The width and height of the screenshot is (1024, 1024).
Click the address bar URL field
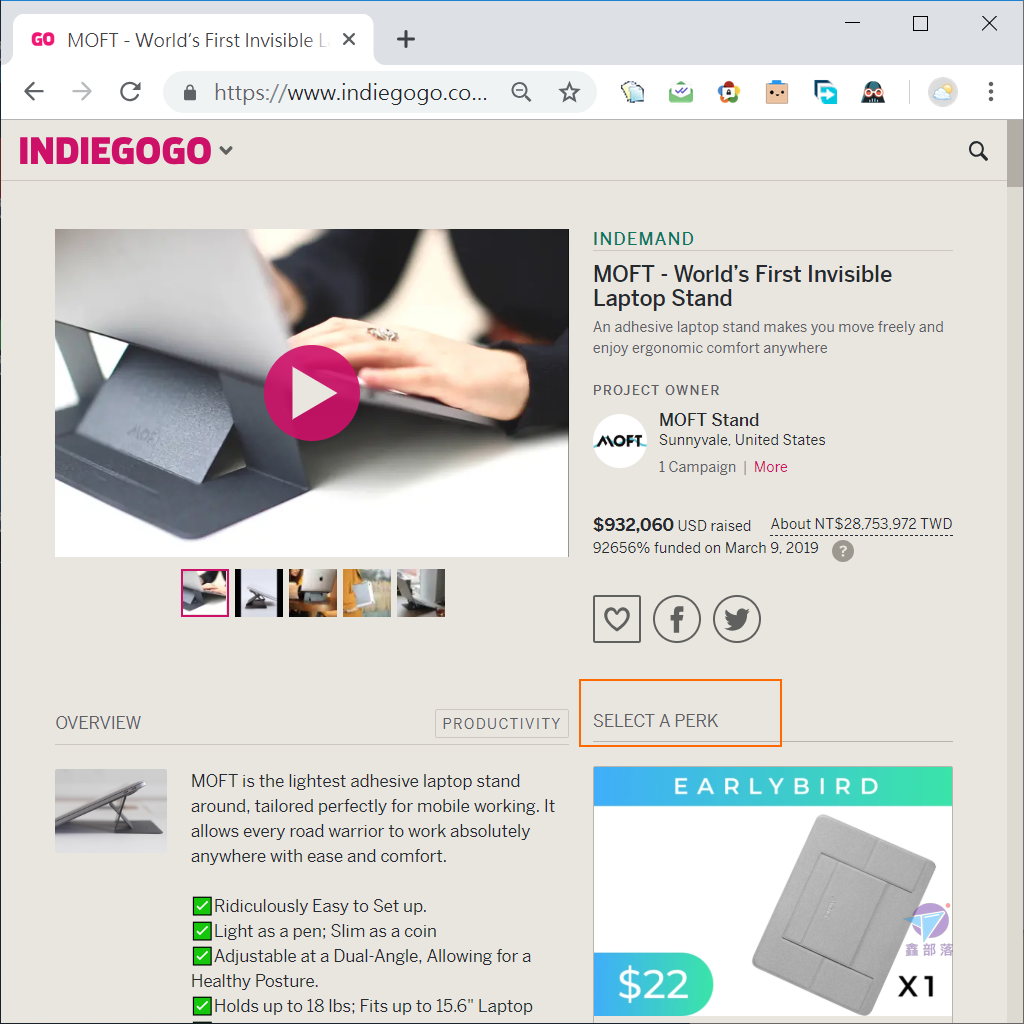pyautogui.click(x=349, y=92)
